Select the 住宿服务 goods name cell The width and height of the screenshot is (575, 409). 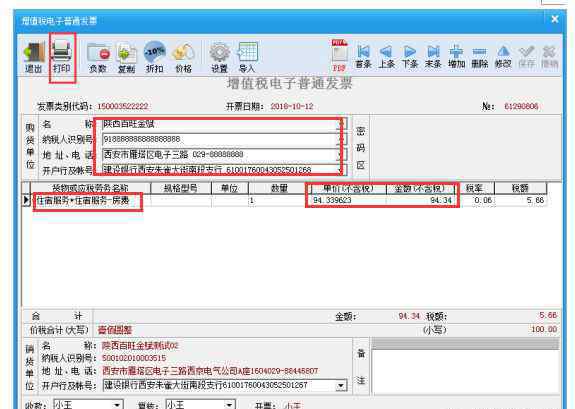[90, 200]
